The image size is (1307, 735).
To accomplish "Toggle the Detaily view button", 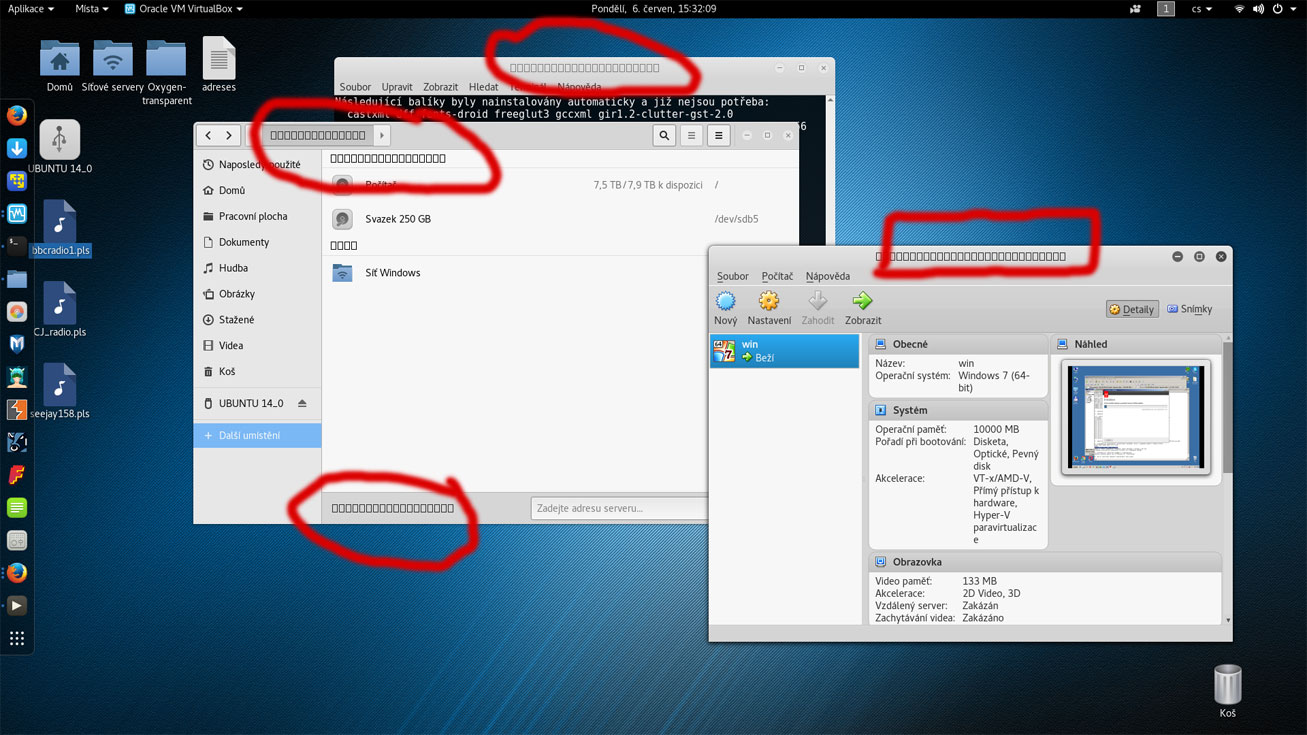I will 1132,310.
